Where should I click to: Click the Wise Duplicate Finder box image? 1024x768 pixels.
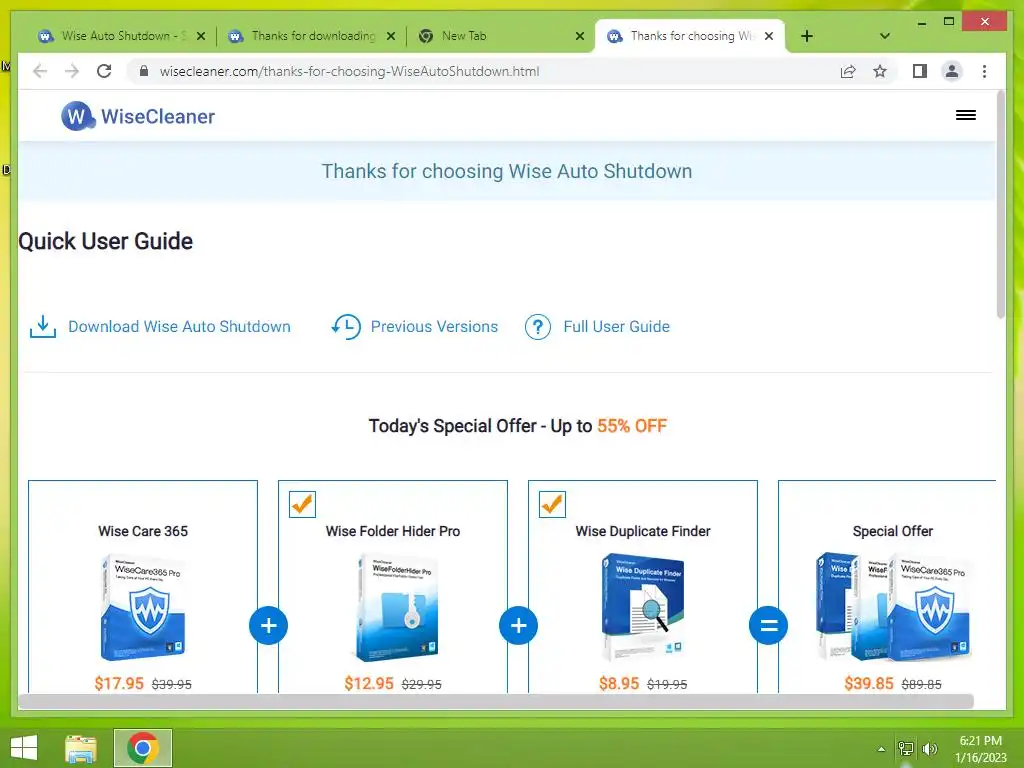(x=643, y=606)
